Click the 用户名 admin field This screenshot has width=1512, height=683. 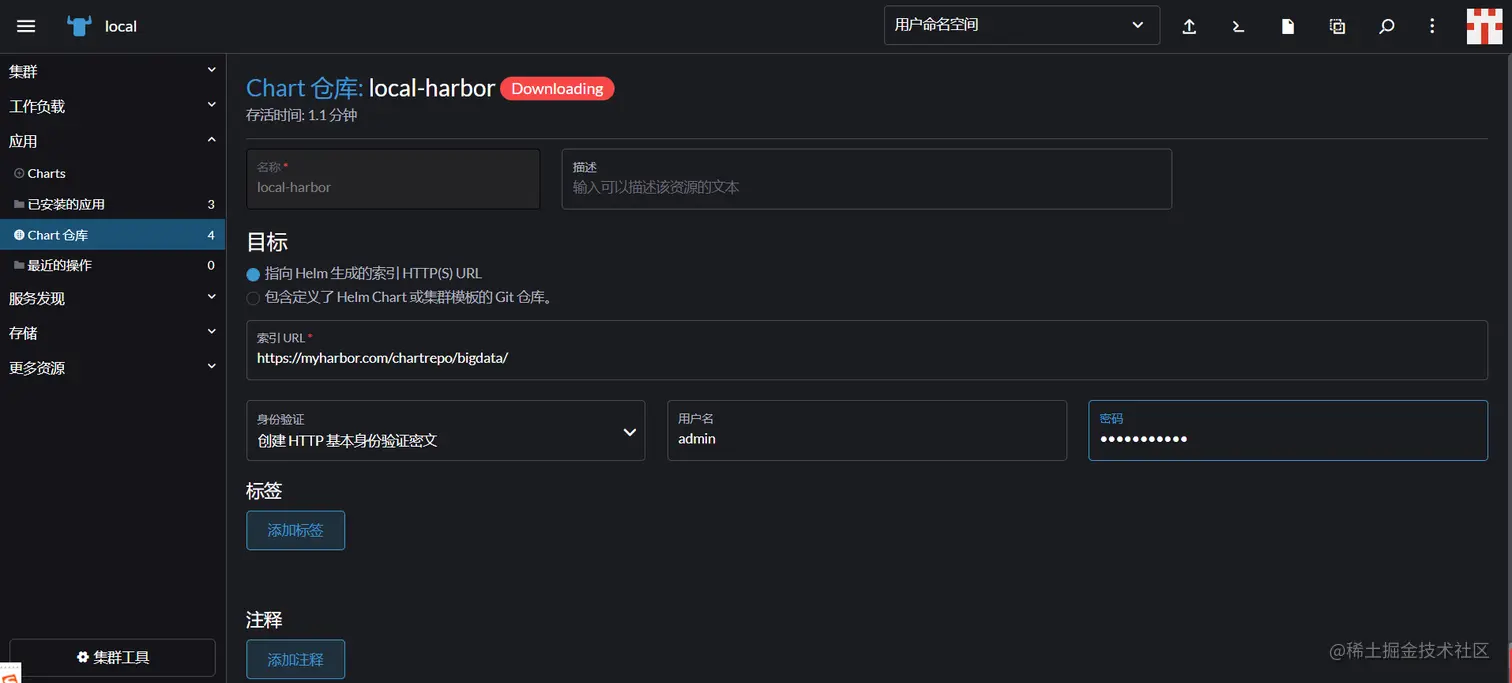pos(867,431)
